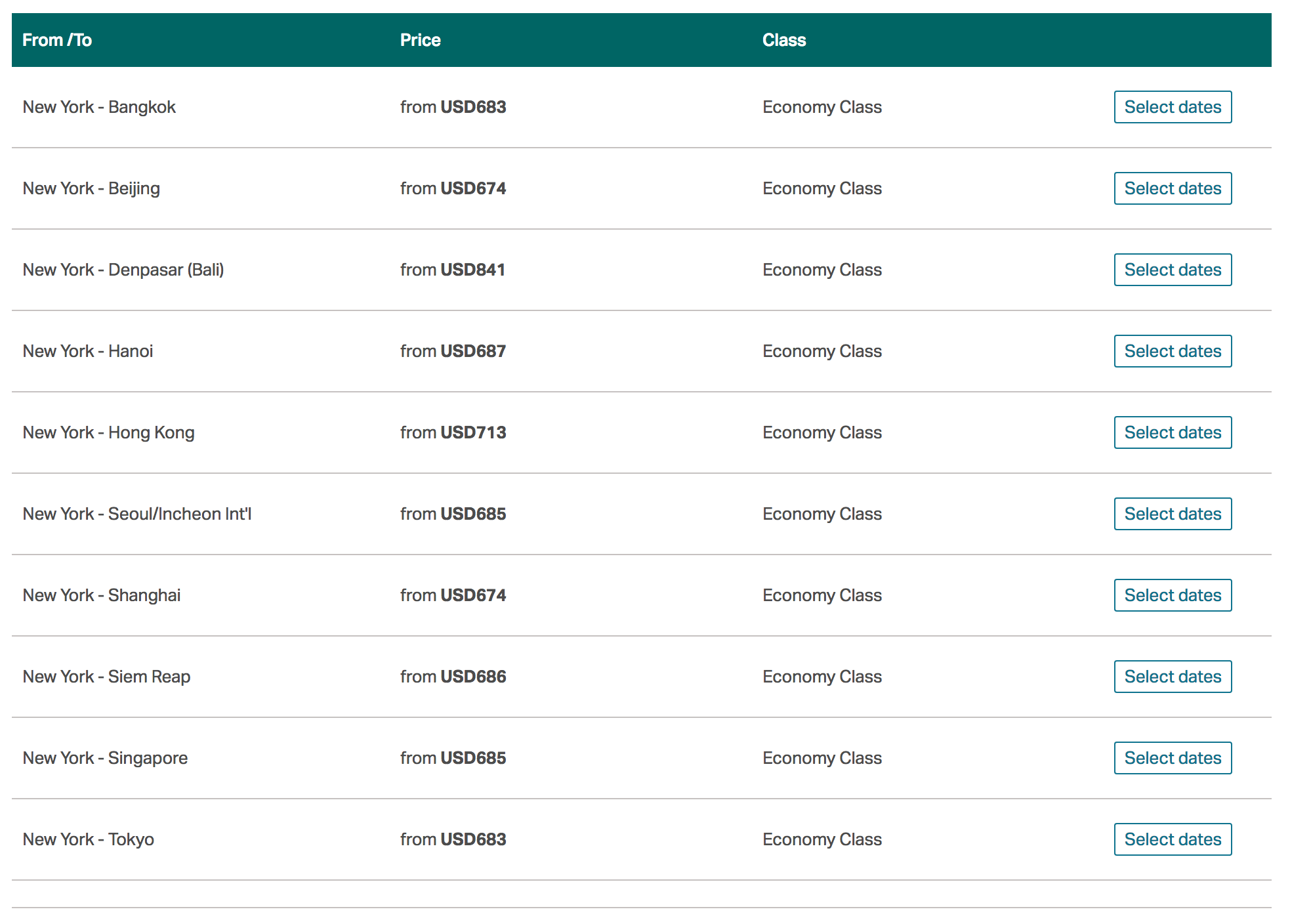
Task: Click 'New York - Tokyo' route text
Action: click(x=89, y=839)
